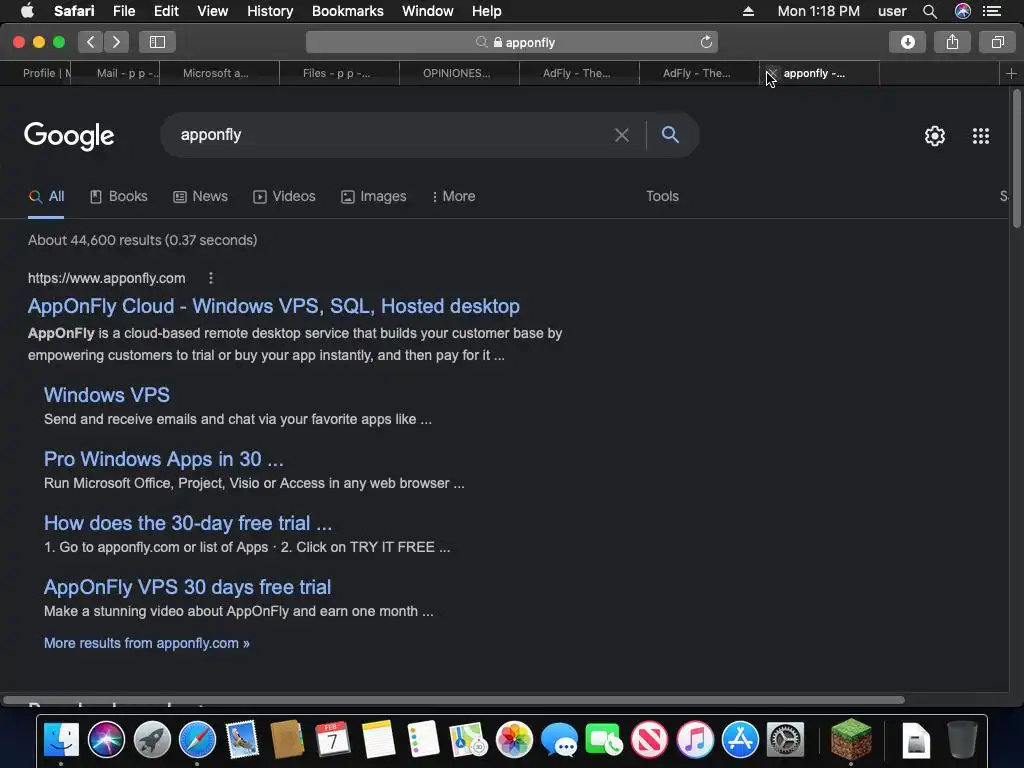Switch to the Files - p p tab
1024x768 pixels.
pos(340,74)
